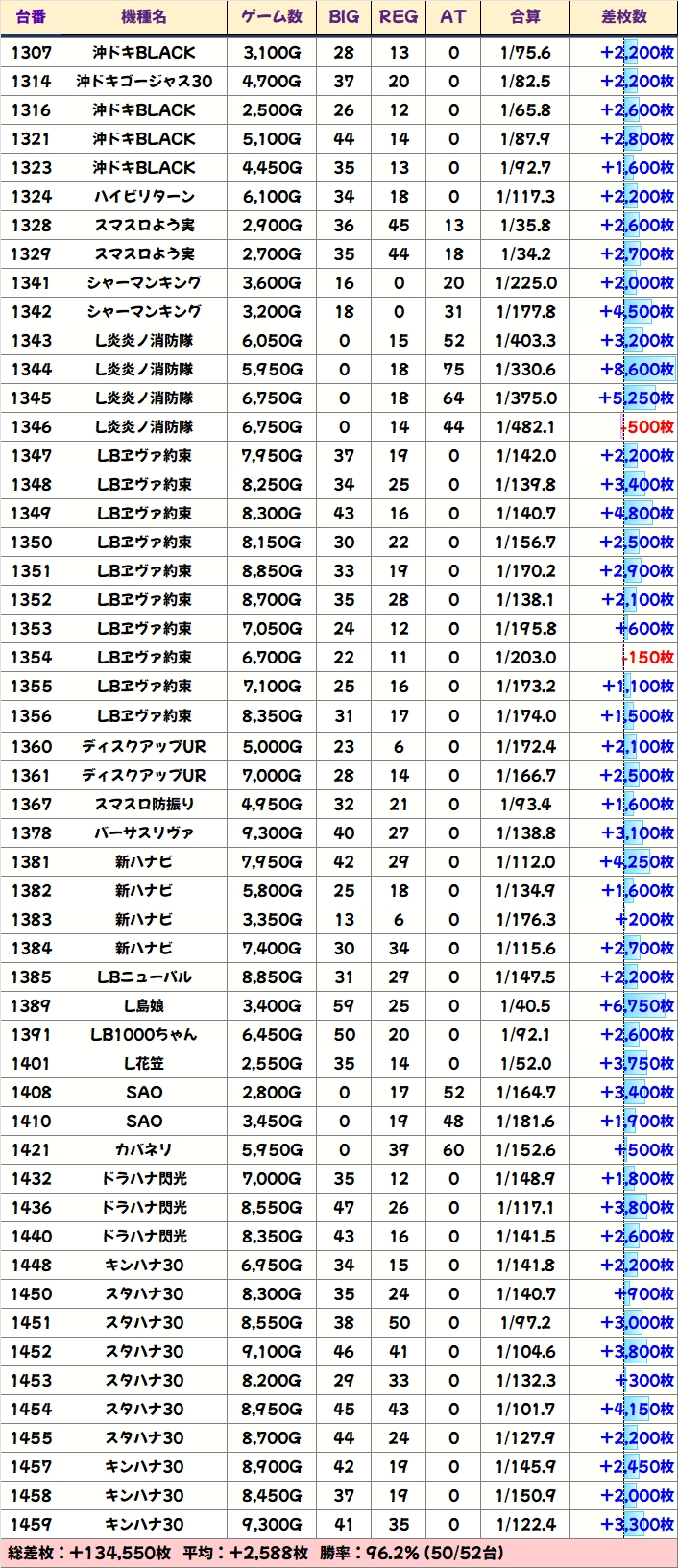Screen dimensions: 678x1568
Task: Select the ハイビリターン machine name
Action: (x=144, y=196)
